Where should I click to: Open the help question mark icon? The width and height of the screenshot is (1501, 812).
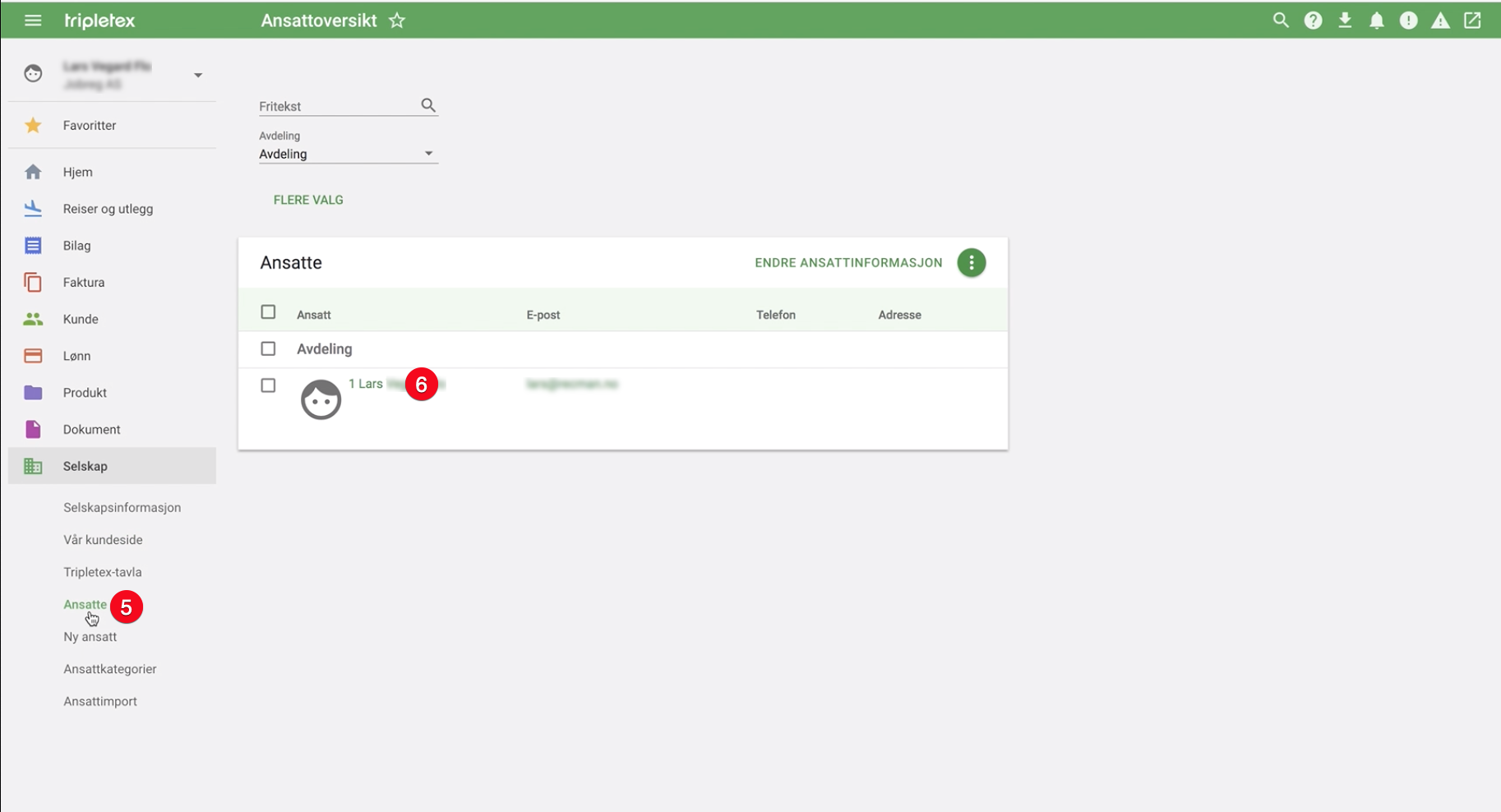[1313, 21]
